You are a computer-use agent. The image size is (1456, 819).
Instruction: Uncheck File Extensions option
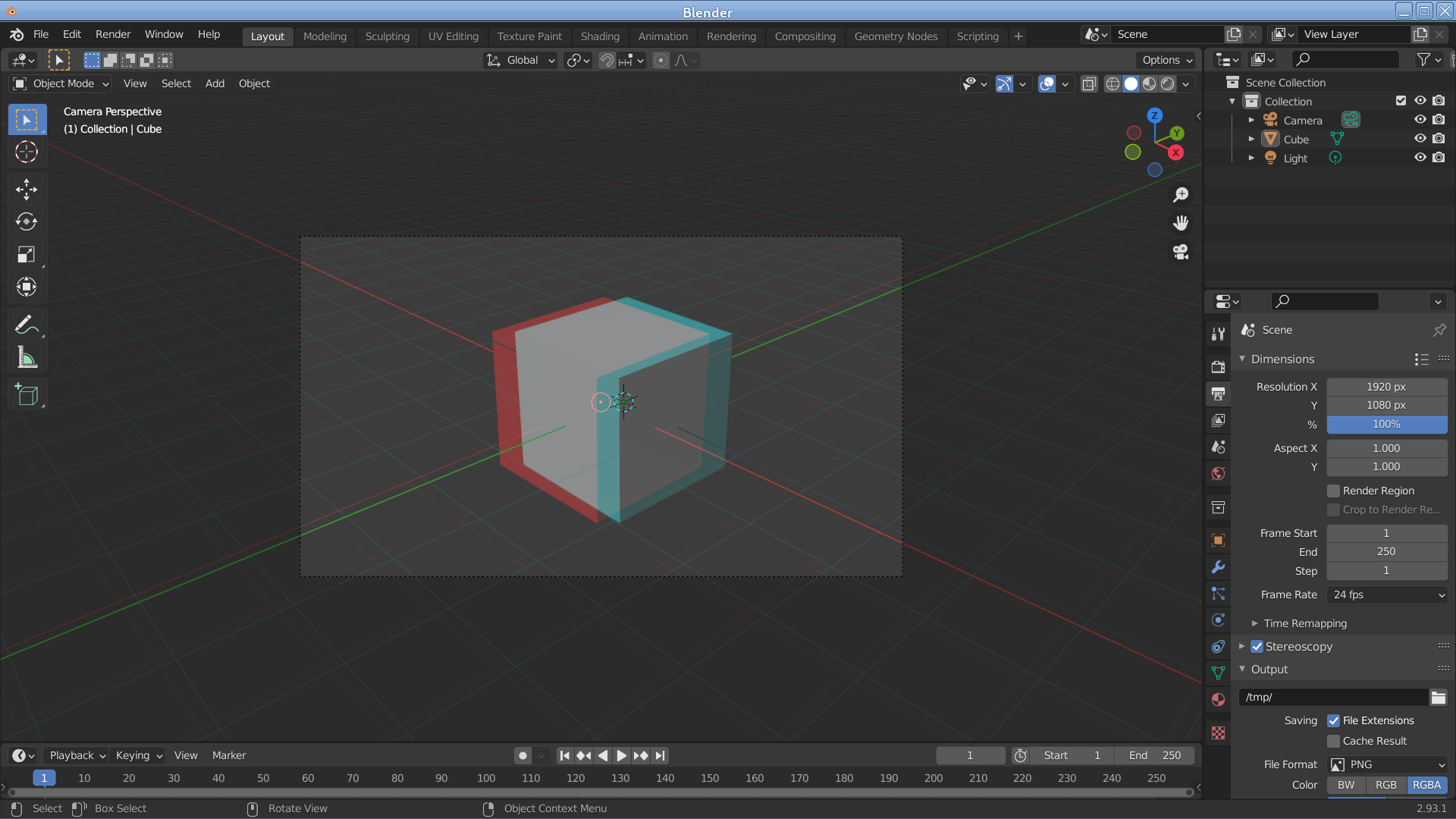click(1333, 721)
